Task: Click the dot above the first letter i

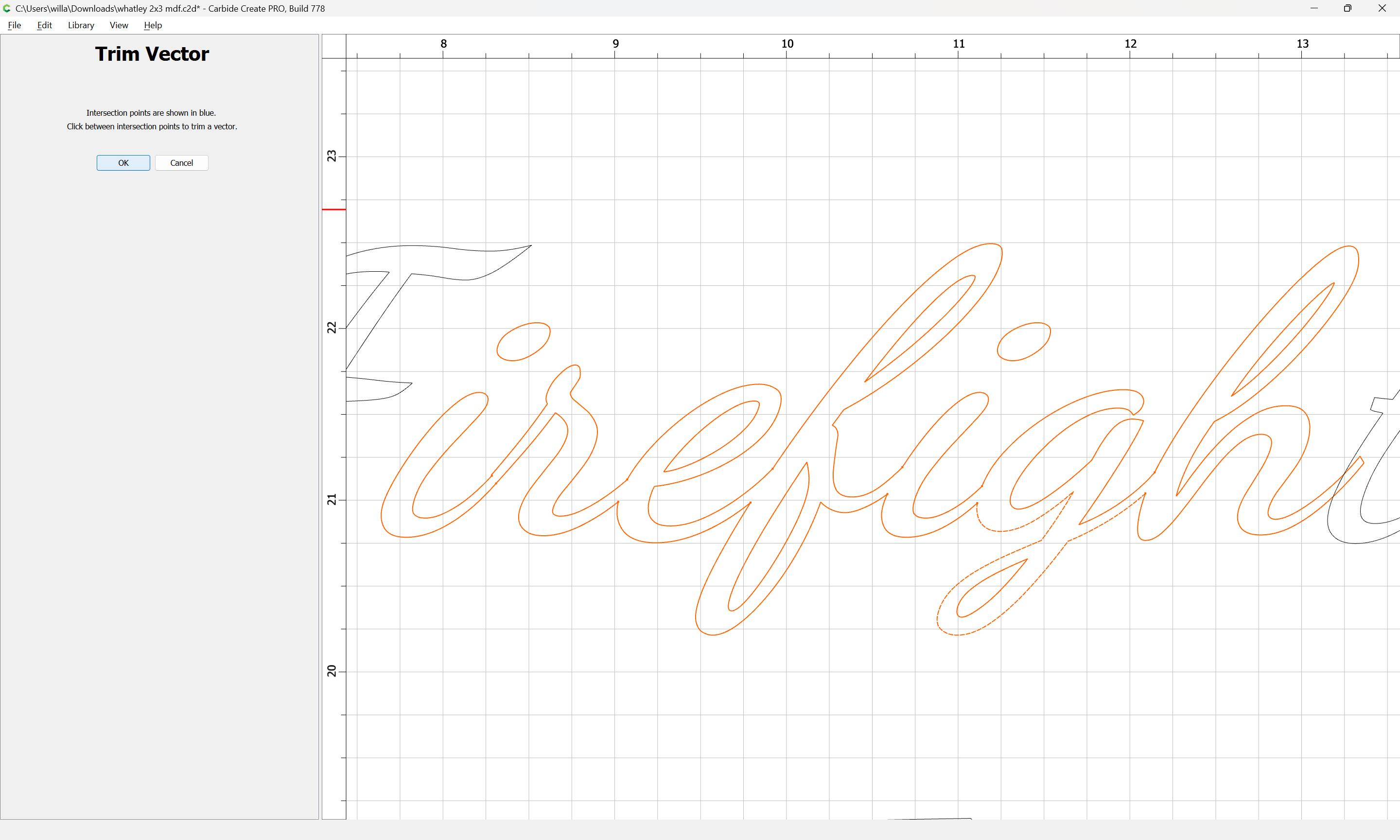Action: [523, 341]
